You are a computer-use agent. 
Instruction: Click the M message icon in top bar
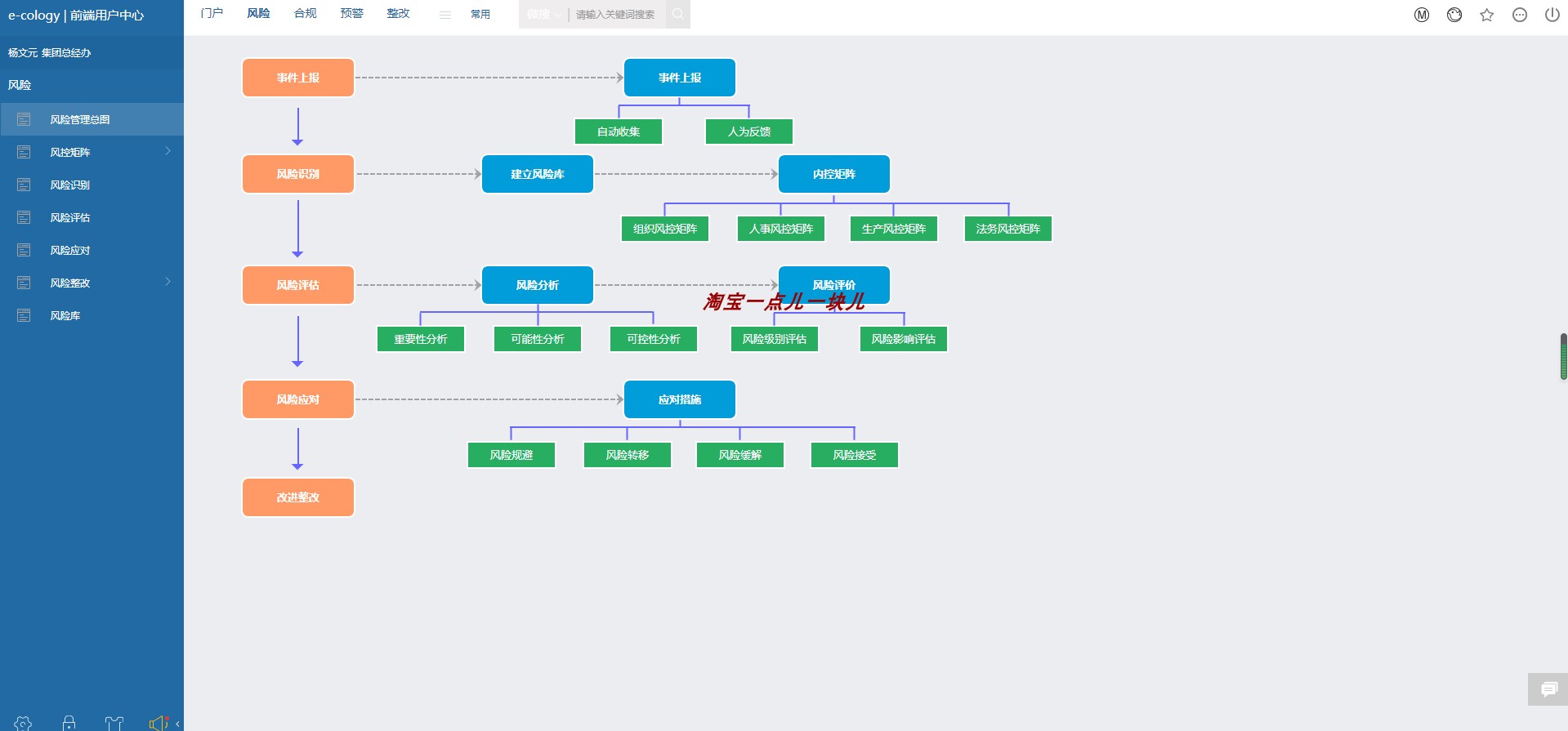pyautogui.click(x=1422, y=15)
